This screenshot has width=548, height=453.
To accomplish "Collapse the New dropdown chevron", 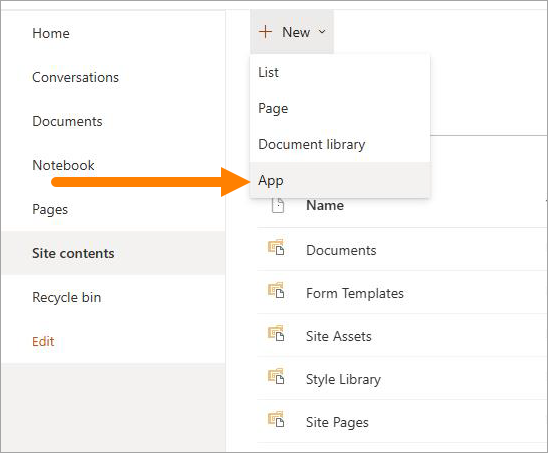I will (322, 32).
